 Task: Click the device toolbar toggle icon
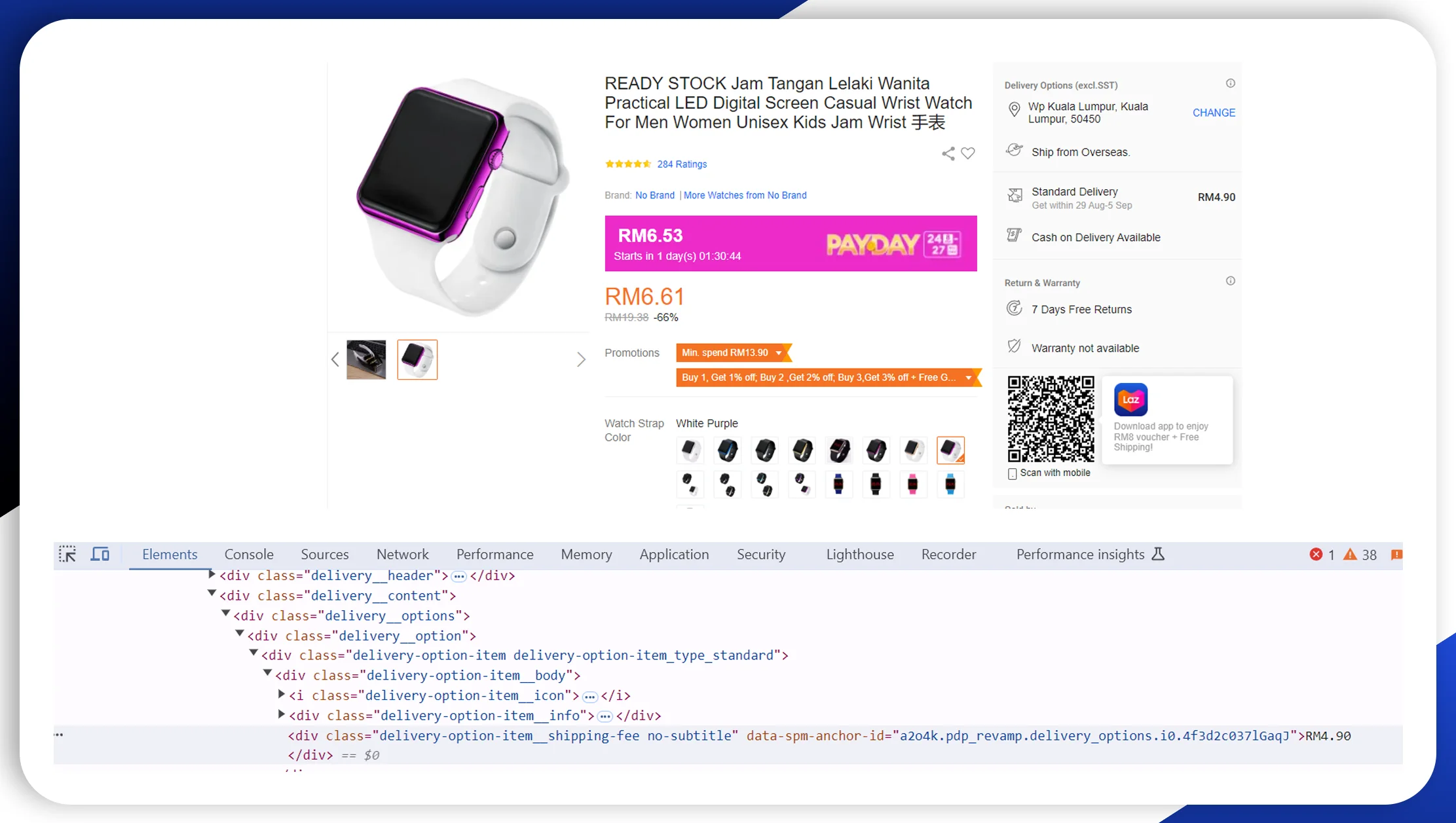(x=100, y=554)
